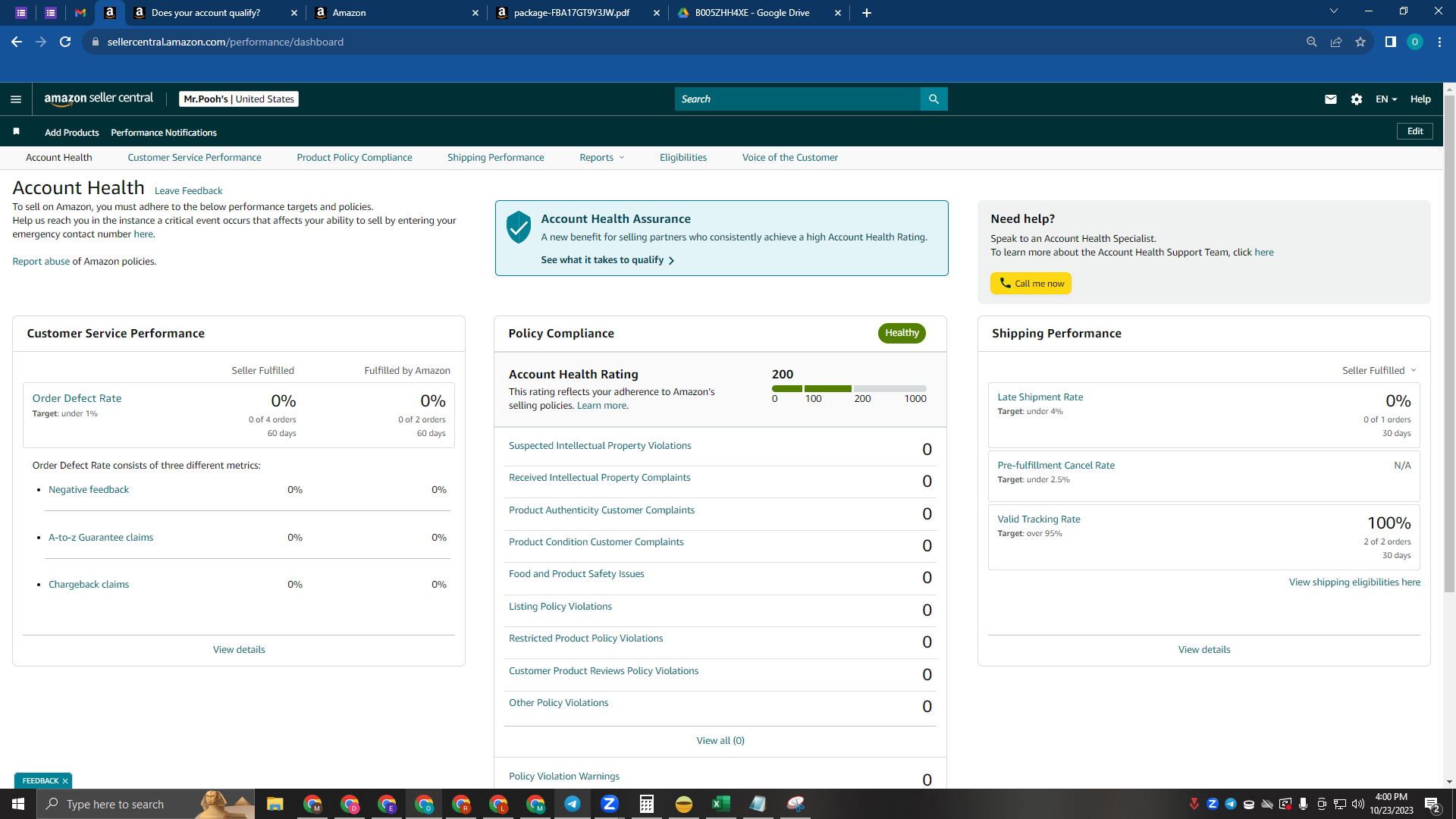Screen dimensions: 1456x819
Task: Click the Account Health Rating progress bar
Action: 849,388
